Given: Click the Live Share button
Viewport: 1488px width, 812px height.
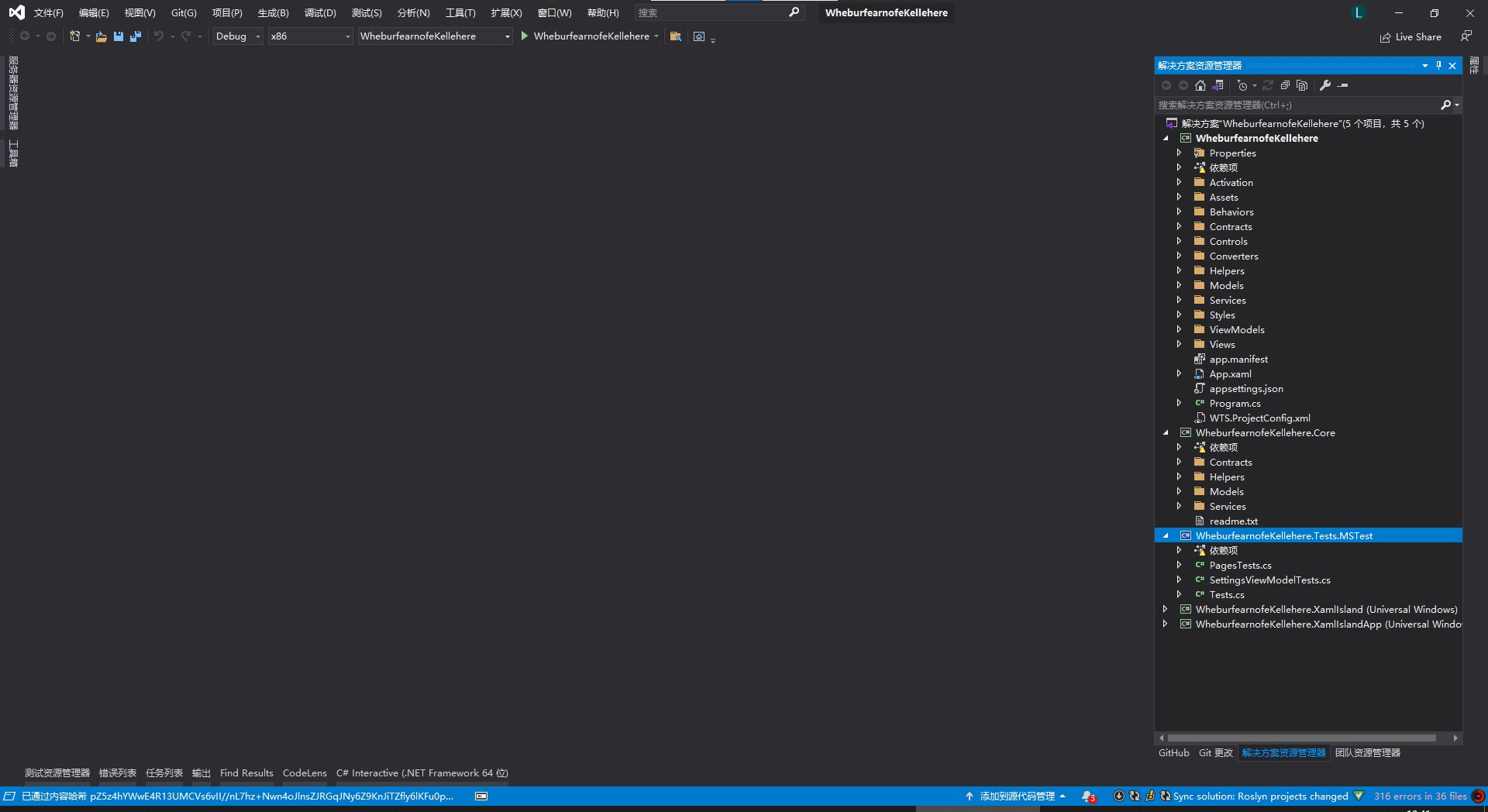Looking at the screenshot, I should point(1410,36).
